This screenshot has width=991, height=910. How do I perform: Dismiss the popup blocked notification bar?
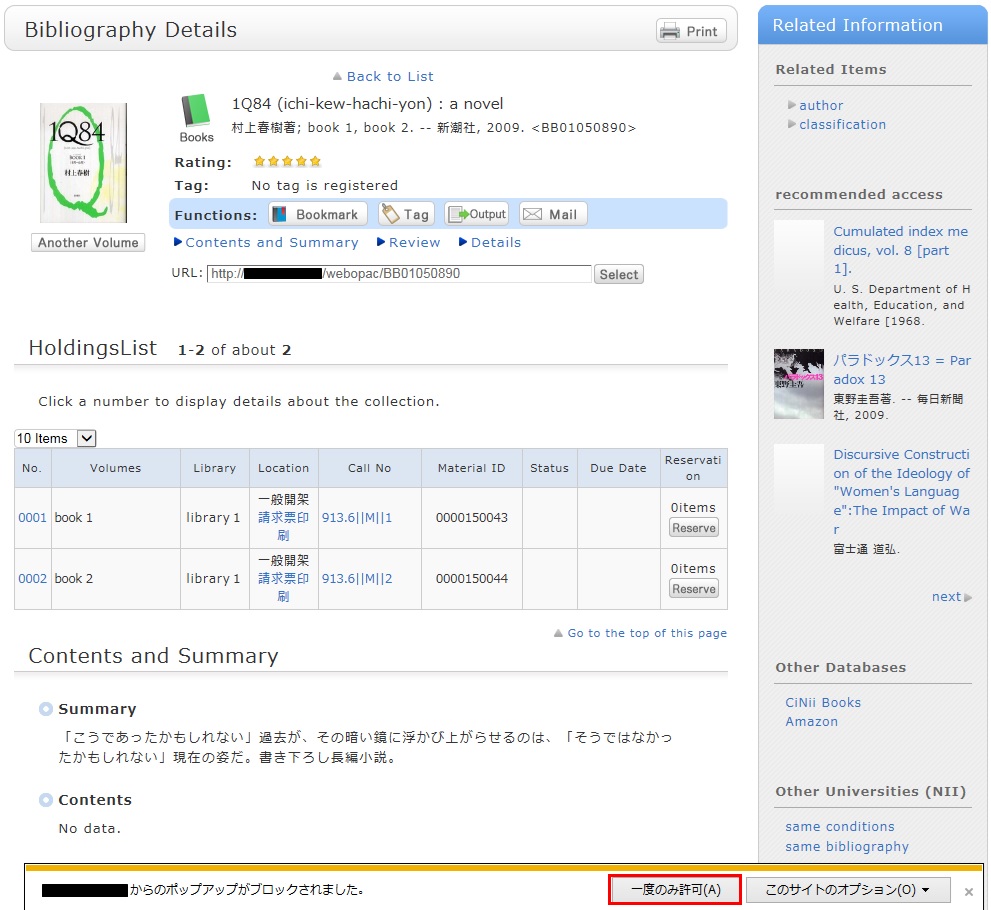click(x=968, y=891)
